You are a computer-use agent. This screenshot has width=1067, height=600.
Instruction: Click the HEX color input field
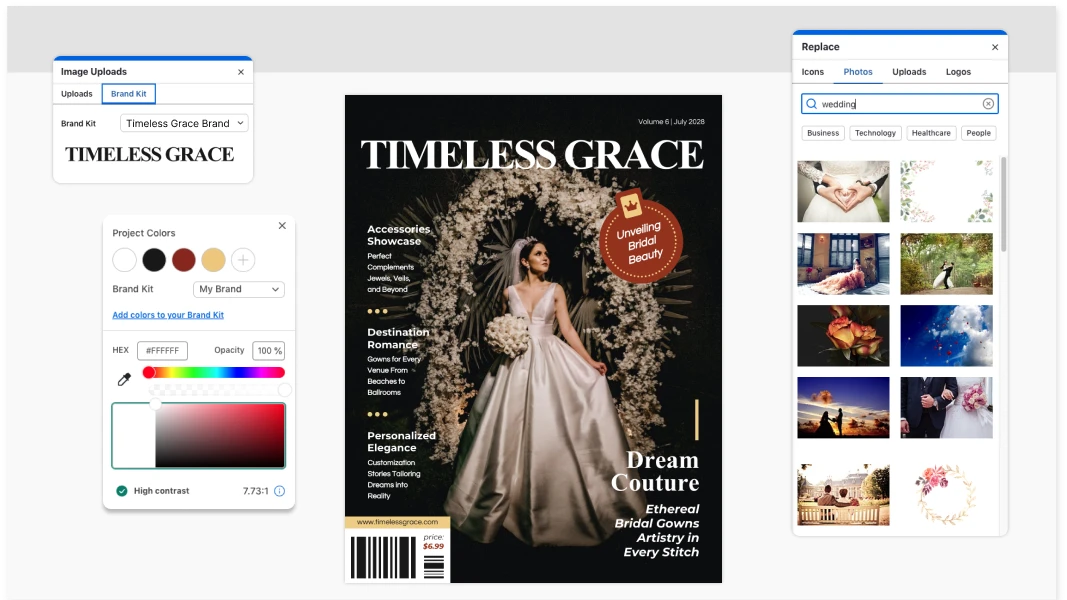click(x=163, y=350)
